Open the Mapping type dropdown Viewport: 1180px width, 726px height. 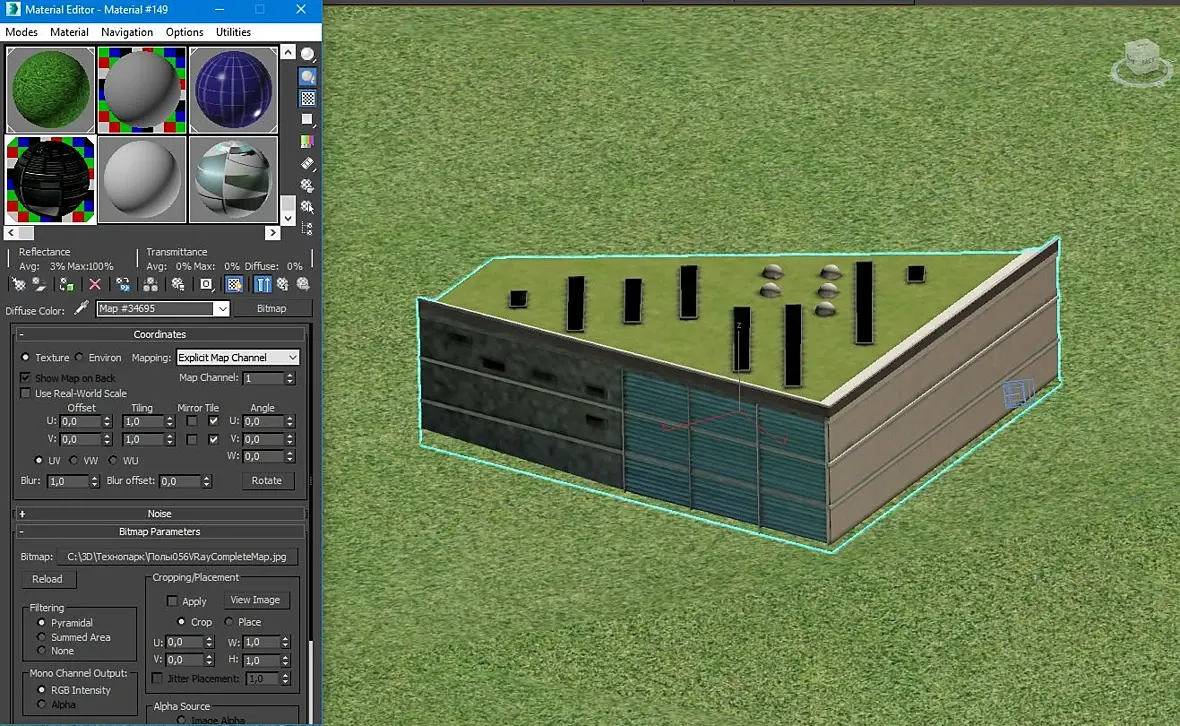tap(238, 357)
